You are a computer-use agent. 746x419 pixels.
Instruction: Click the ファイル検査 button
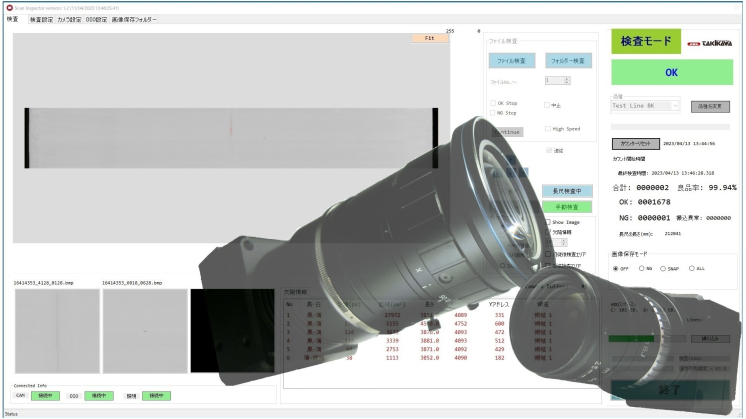(x=512, y=61)
